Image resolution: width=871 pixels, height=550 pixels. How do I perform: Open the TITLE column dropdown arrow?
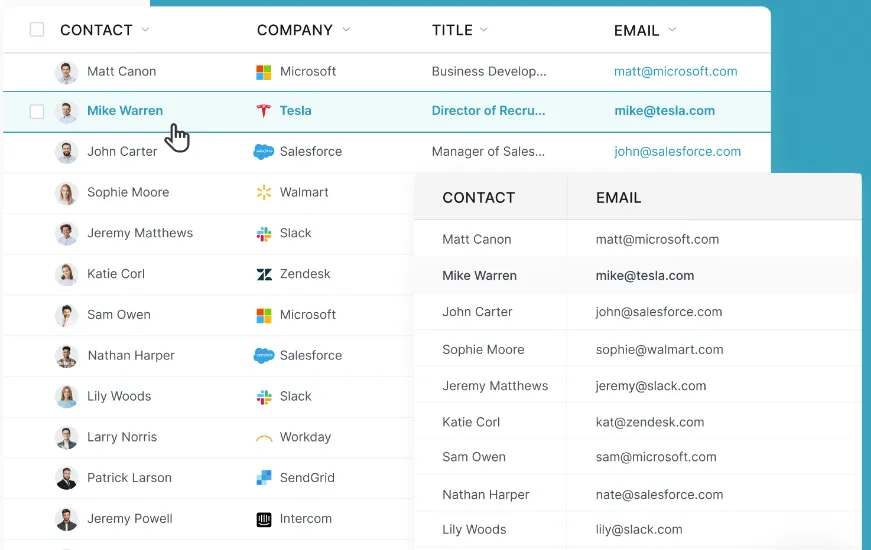click(483, 29)
